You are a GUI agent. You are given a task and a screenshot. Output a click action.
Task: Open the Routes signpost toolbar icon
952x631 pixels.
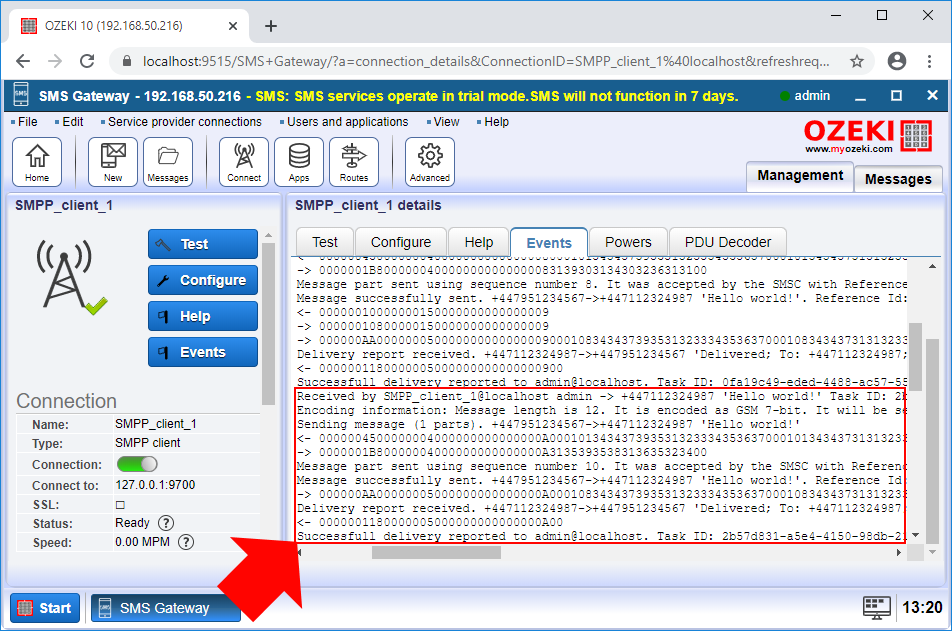[354, 162]
